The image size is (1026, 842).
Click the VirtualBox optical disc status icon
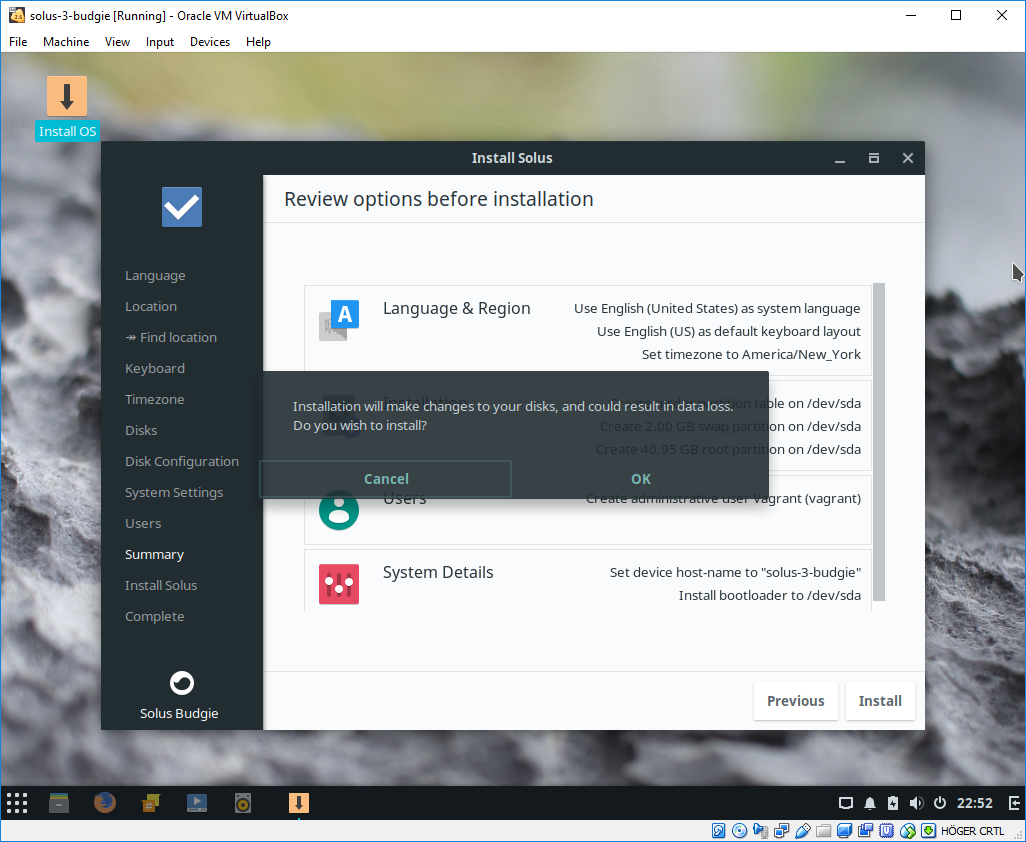tap(739, 831)
